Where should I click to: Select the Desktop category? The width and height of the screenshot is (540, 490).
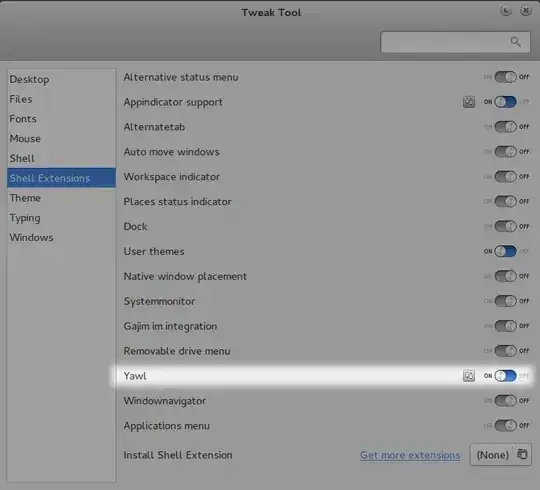click(x=29, y=80)
